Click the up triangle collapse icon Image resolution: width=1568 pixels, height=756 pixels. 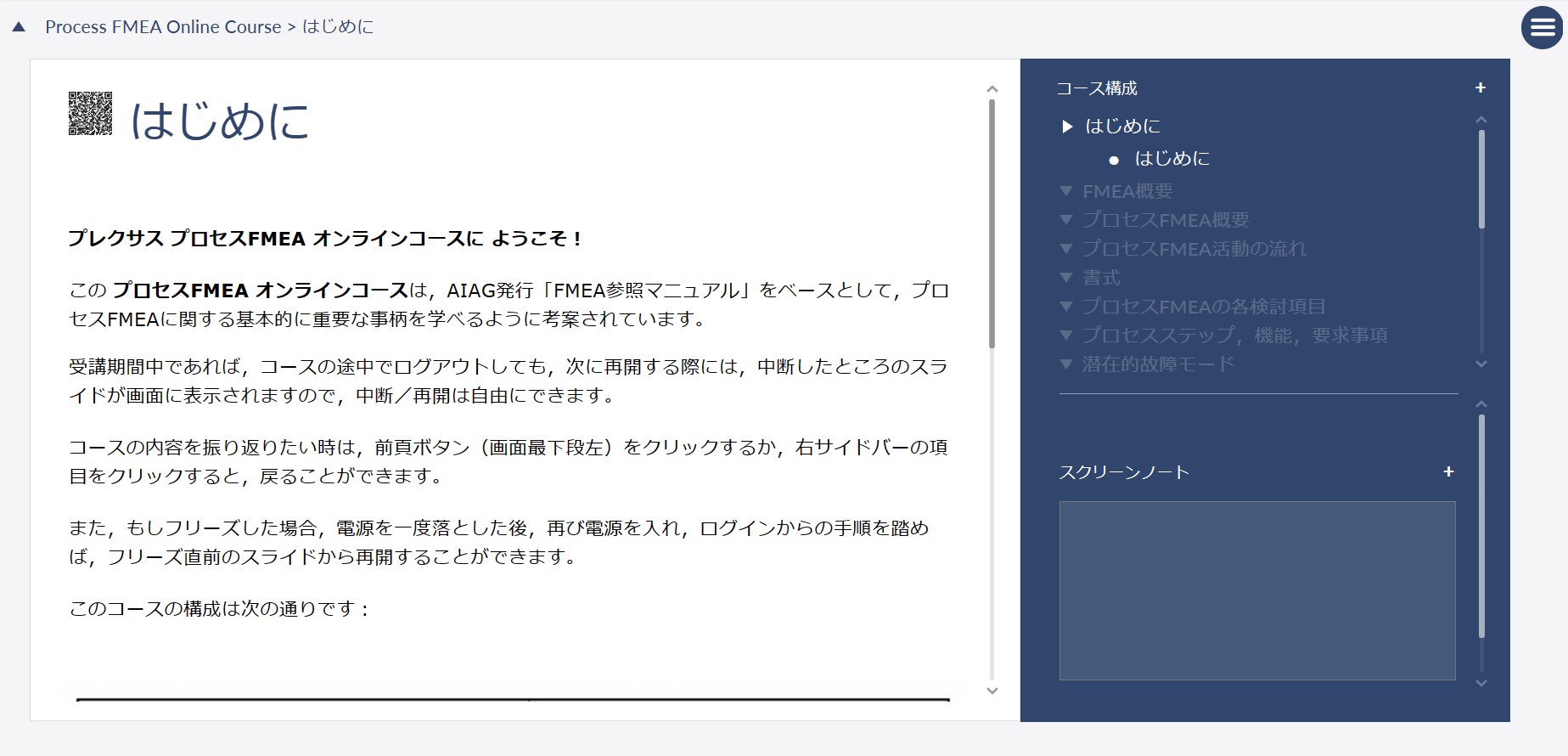(19, 27)
